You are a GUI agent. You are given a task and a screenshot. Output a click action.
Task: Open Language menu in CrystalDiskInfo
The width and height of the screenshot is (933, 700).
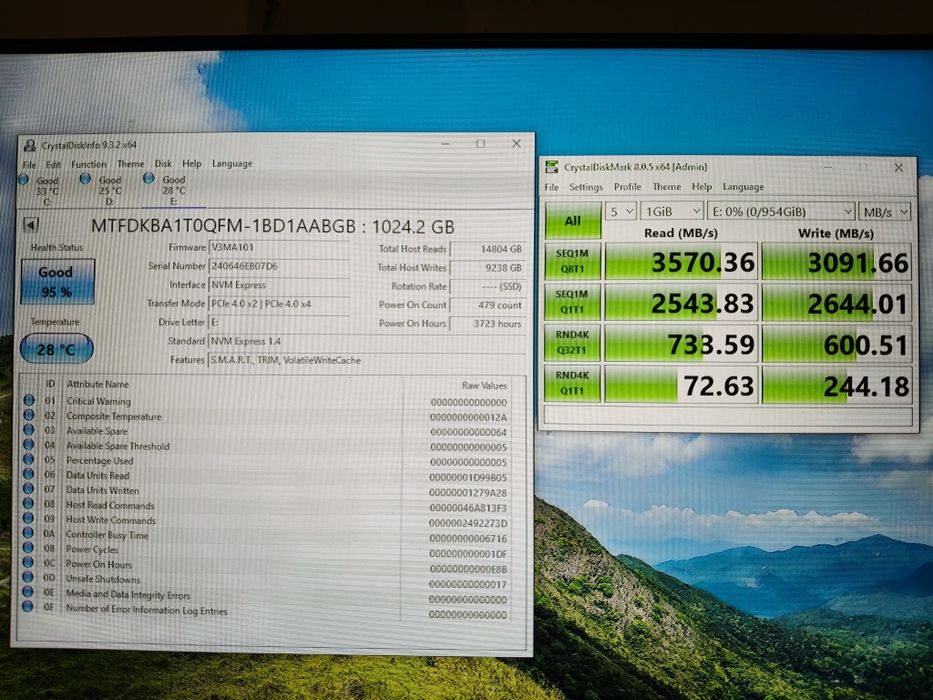click(x=232, y=163)
